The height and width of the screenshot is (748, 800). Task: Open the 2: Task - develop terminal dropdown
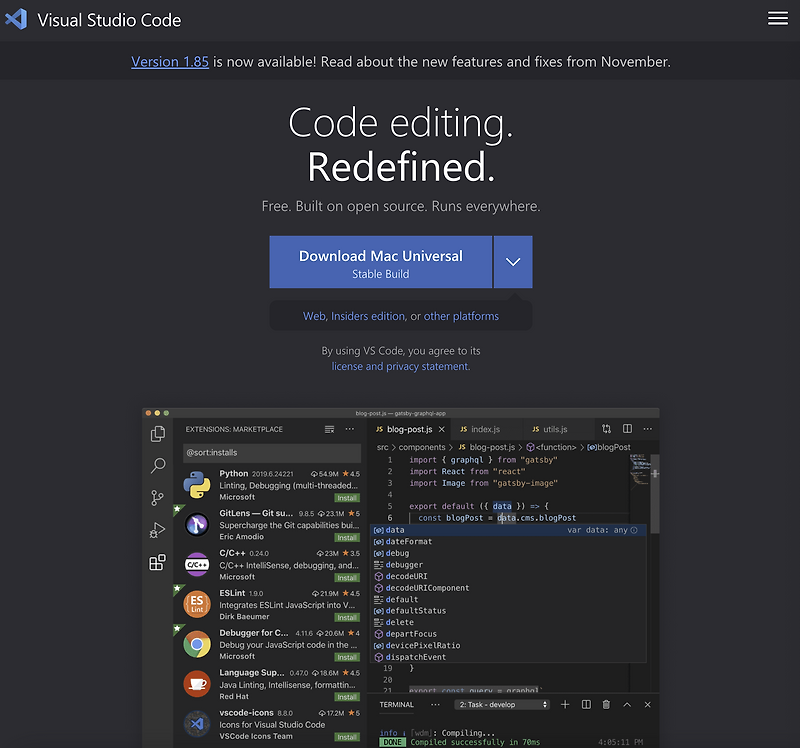click(502, 705)
